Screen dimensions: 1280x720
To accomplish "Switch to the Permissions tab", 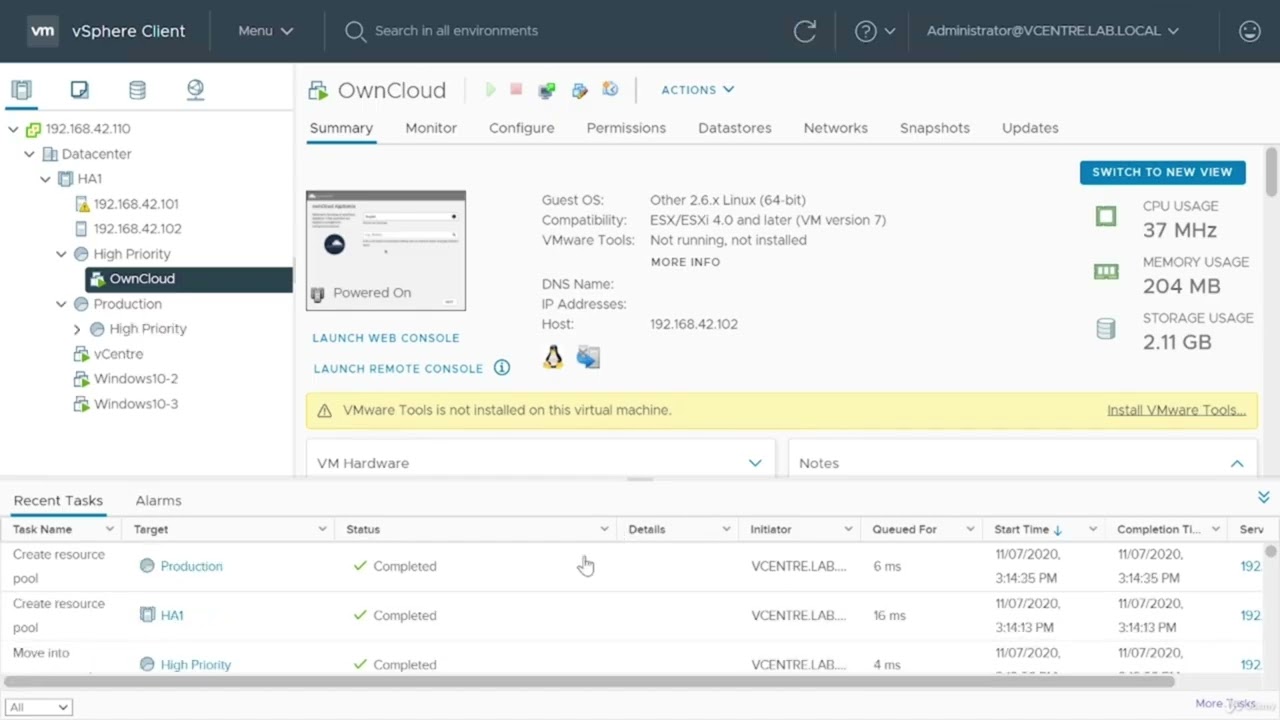I will click(x=626, y=128).
